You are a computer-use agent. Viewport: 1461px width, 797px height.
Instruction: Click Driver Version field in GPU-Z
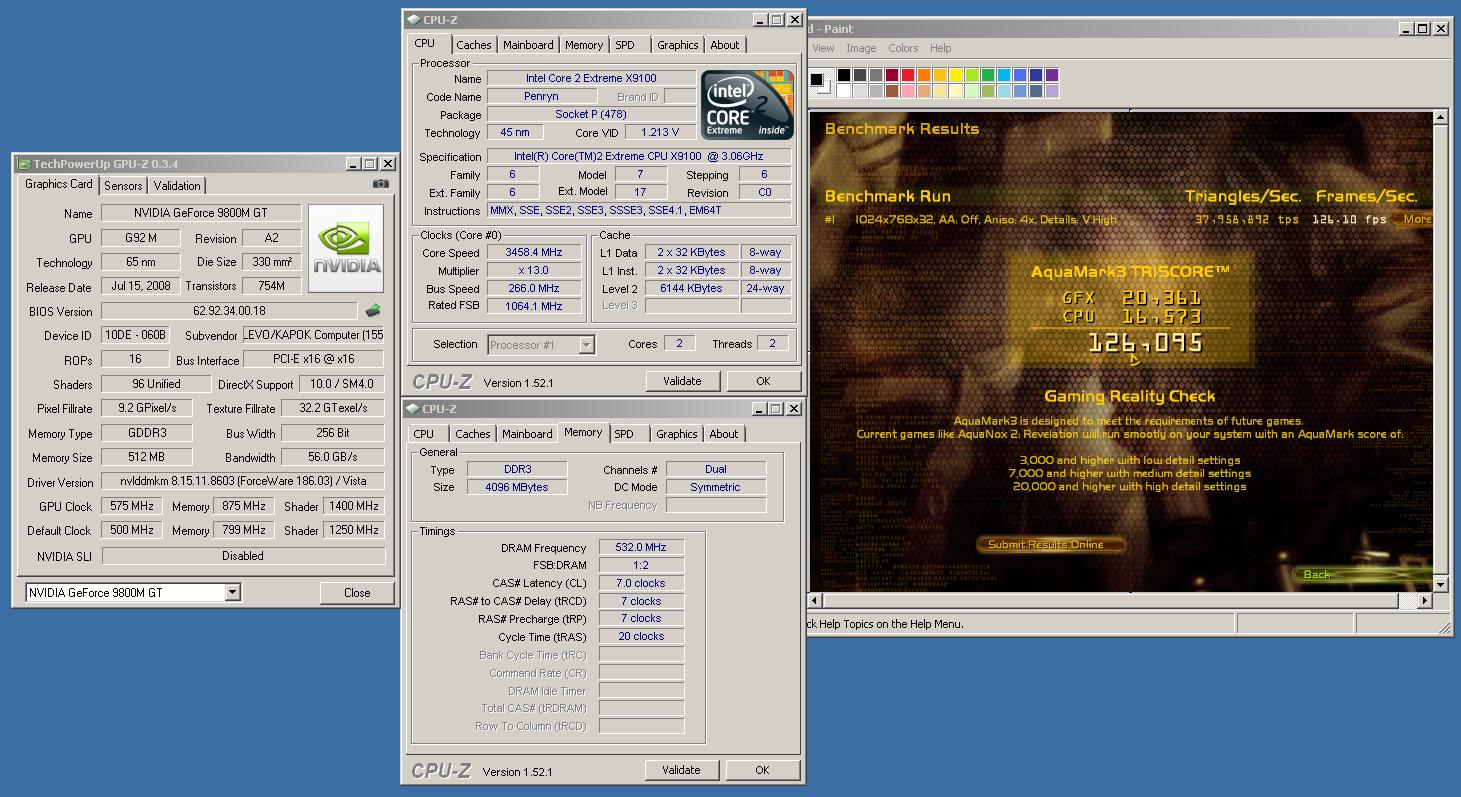(243, 482)
